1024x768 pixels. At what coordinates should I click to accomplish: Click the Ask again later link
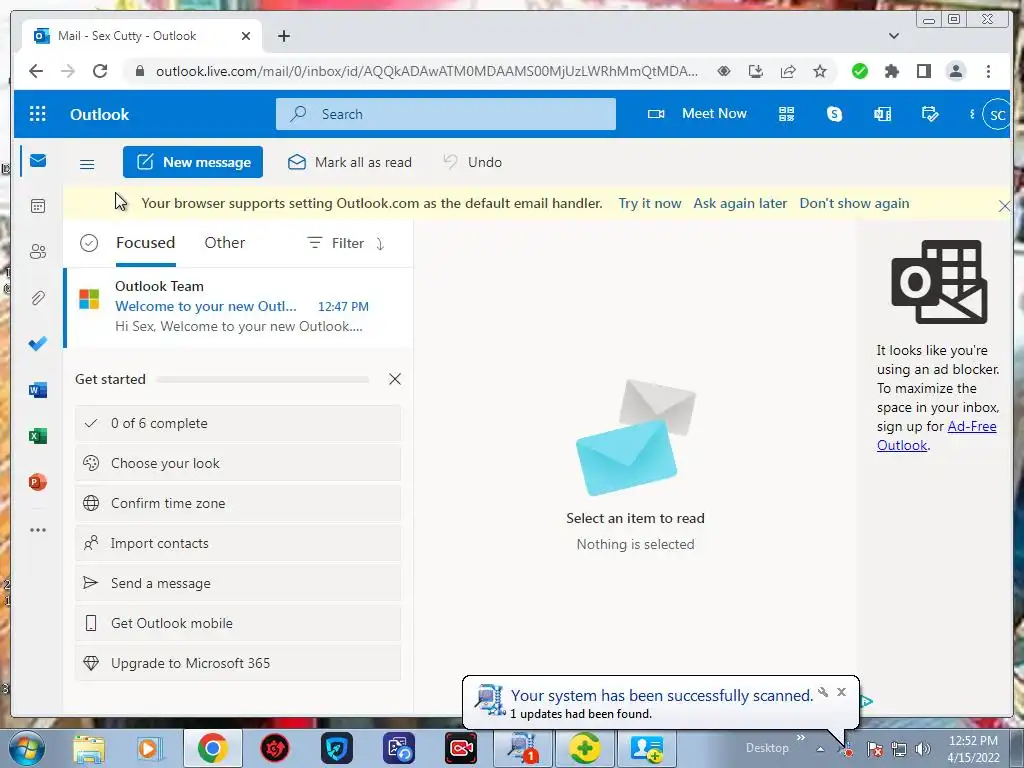coord(740,203)
